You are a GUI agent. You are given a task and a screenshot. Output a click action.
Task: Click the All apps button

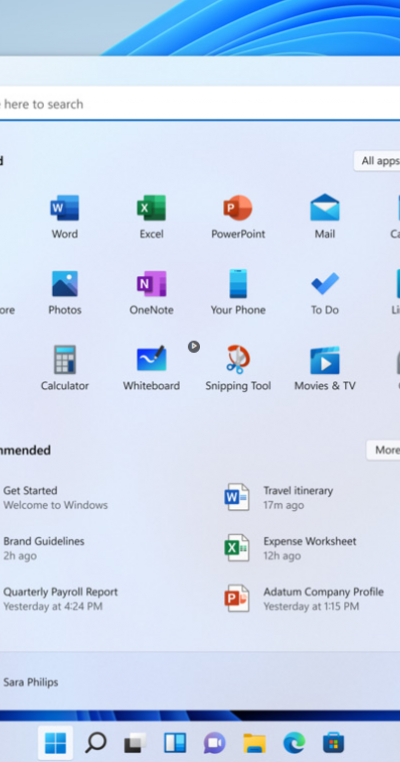click(378, 161)
